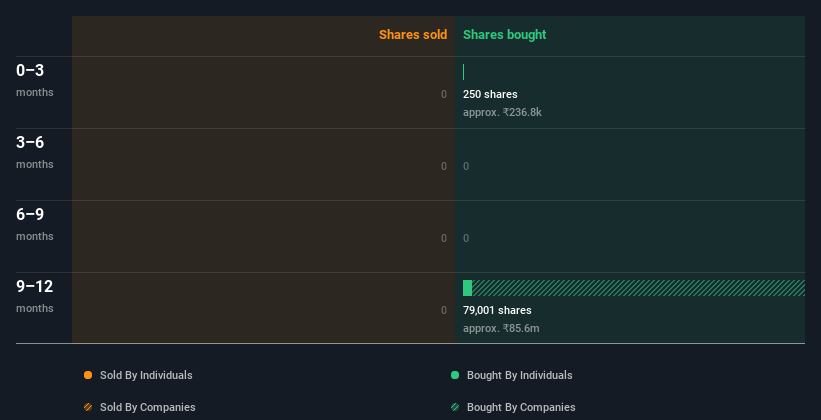Click the approx. ₹236.8k amount

[502, 112]
